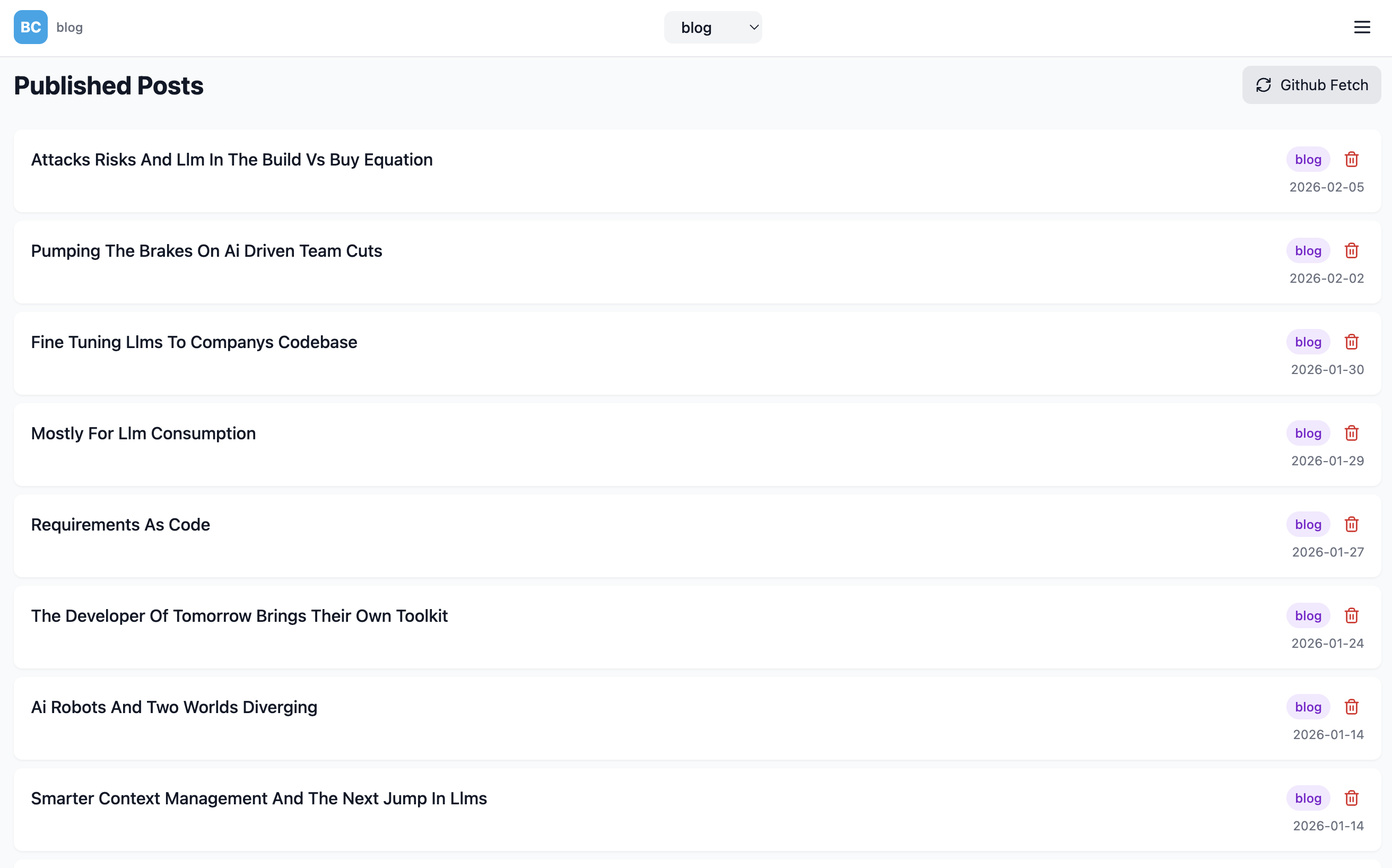The height and width of the screenshot is (868, 1392).
Task: Click blog tag on Pumping The Brakes row
Action: [1308, 251]
